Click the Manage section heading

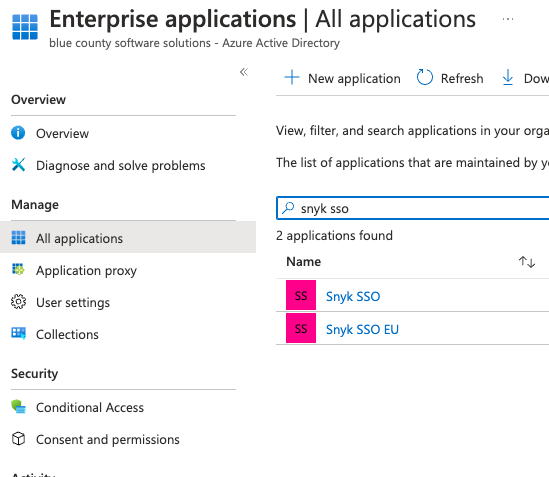click(35, 205)
